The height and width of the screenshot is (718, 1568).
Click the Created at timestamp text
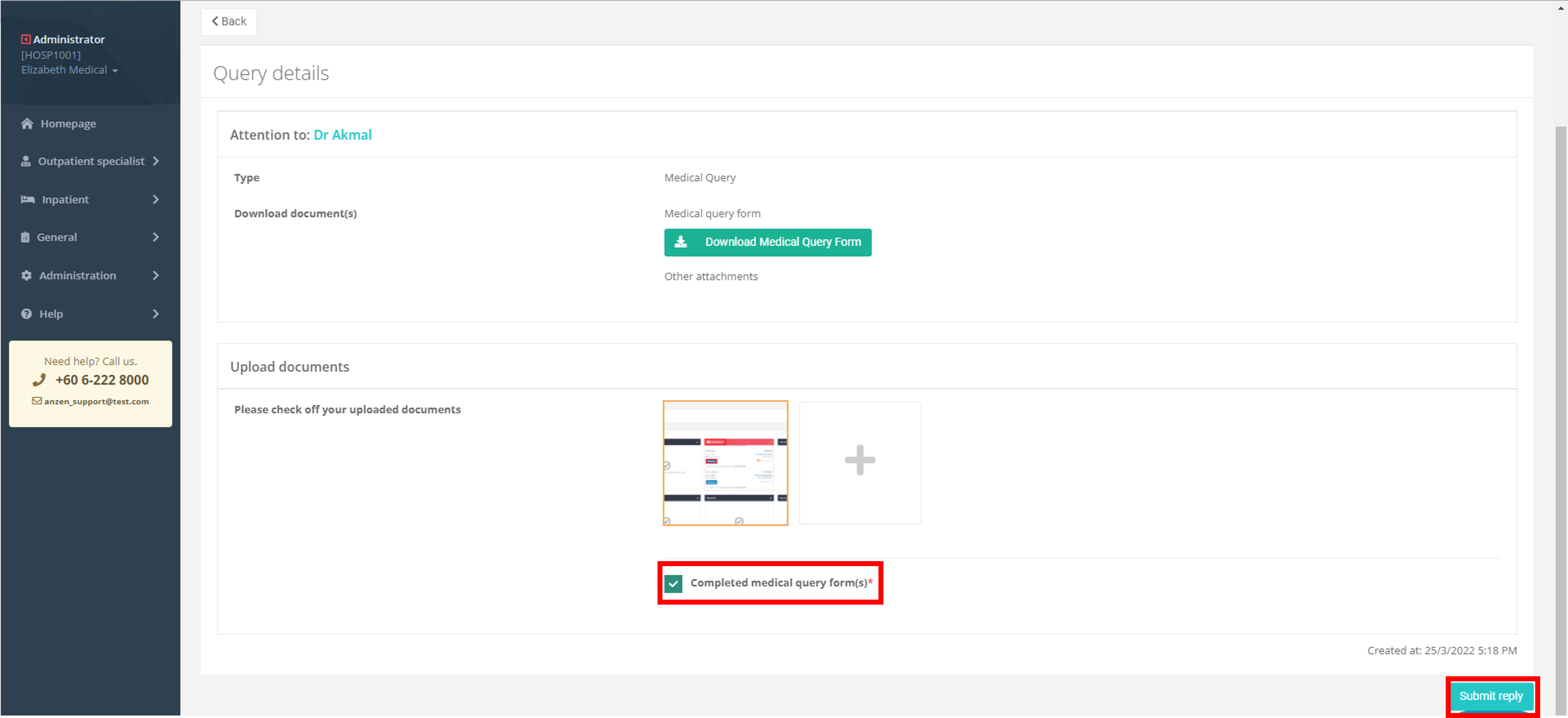coord(1442,651)
